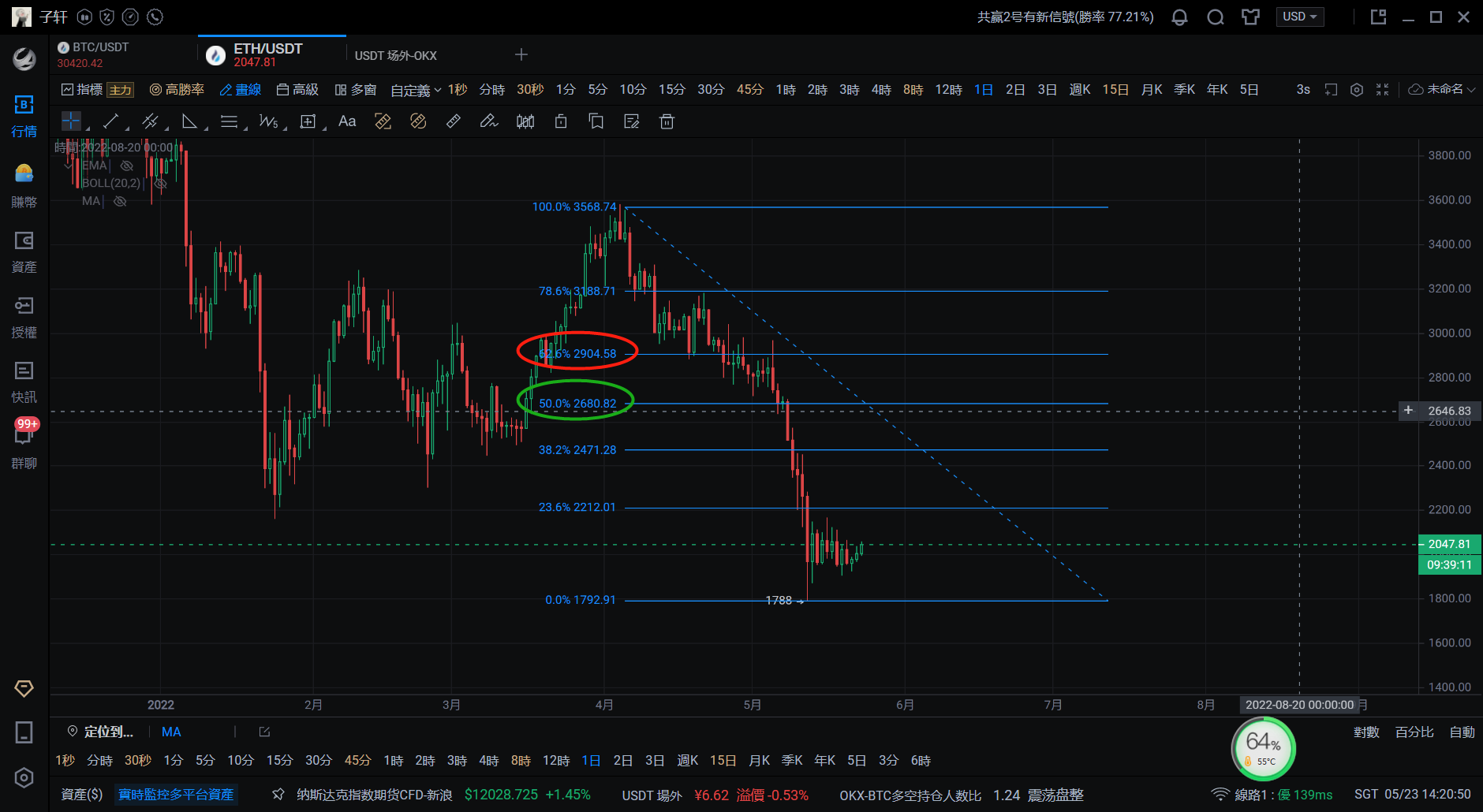Open the 多窗 multi-window button
Viewport: 1483px width, 812px height.
click(x=356, y=90)
